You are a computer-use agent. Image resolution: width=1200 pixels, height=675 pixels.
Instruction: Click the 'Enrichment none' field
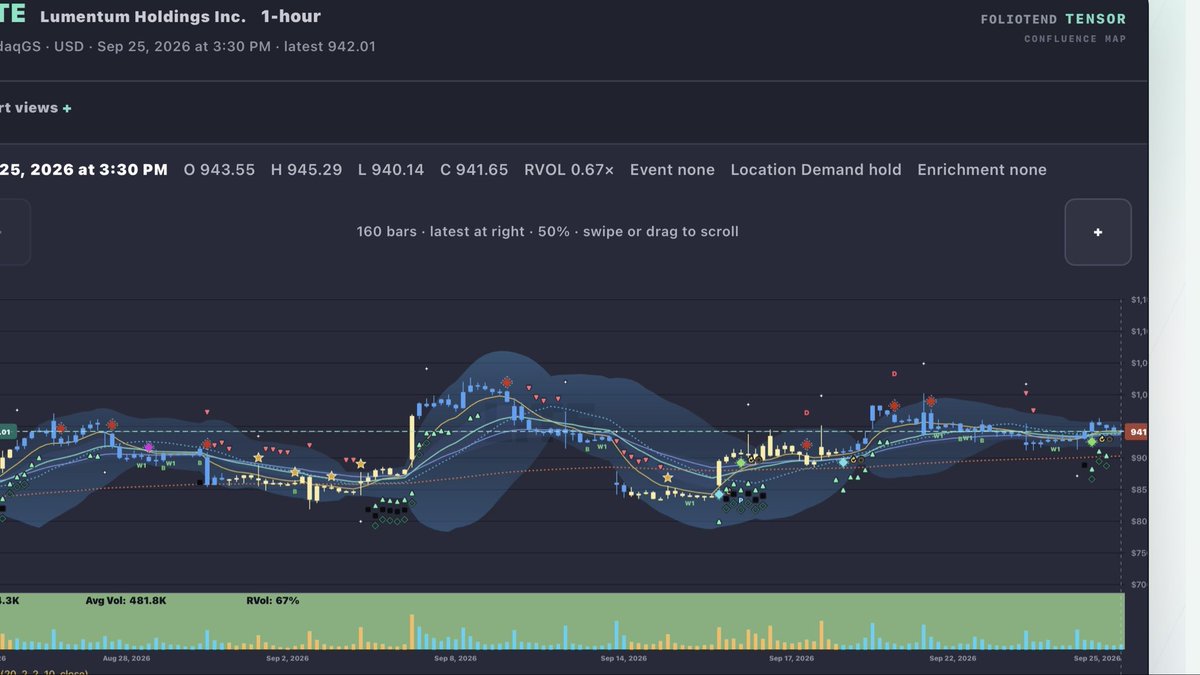pos(982,170)
